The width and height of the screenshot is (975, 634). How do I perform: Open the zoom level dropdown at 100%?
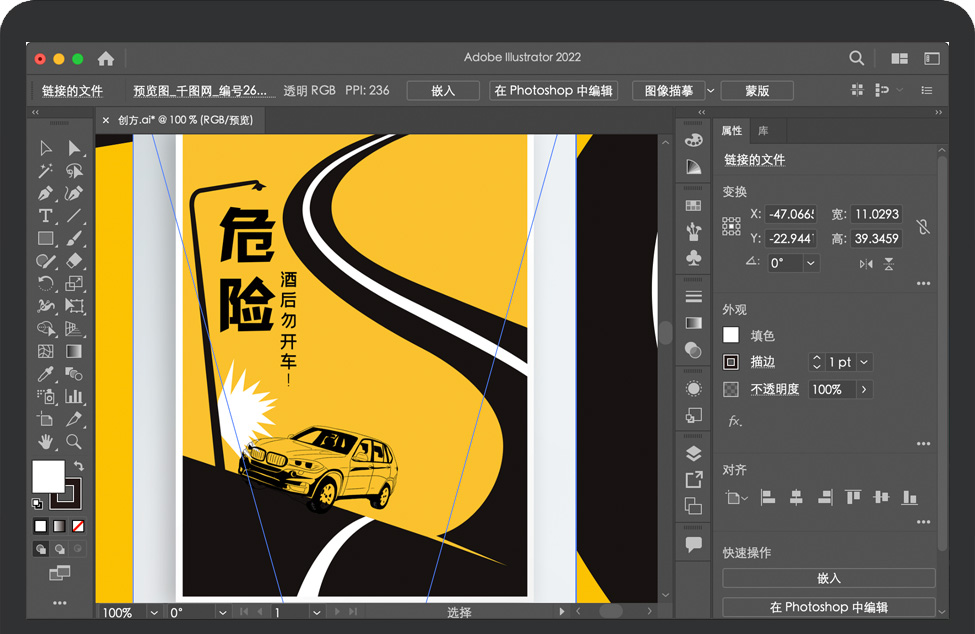pyautogui.click(x=154, y=612)
